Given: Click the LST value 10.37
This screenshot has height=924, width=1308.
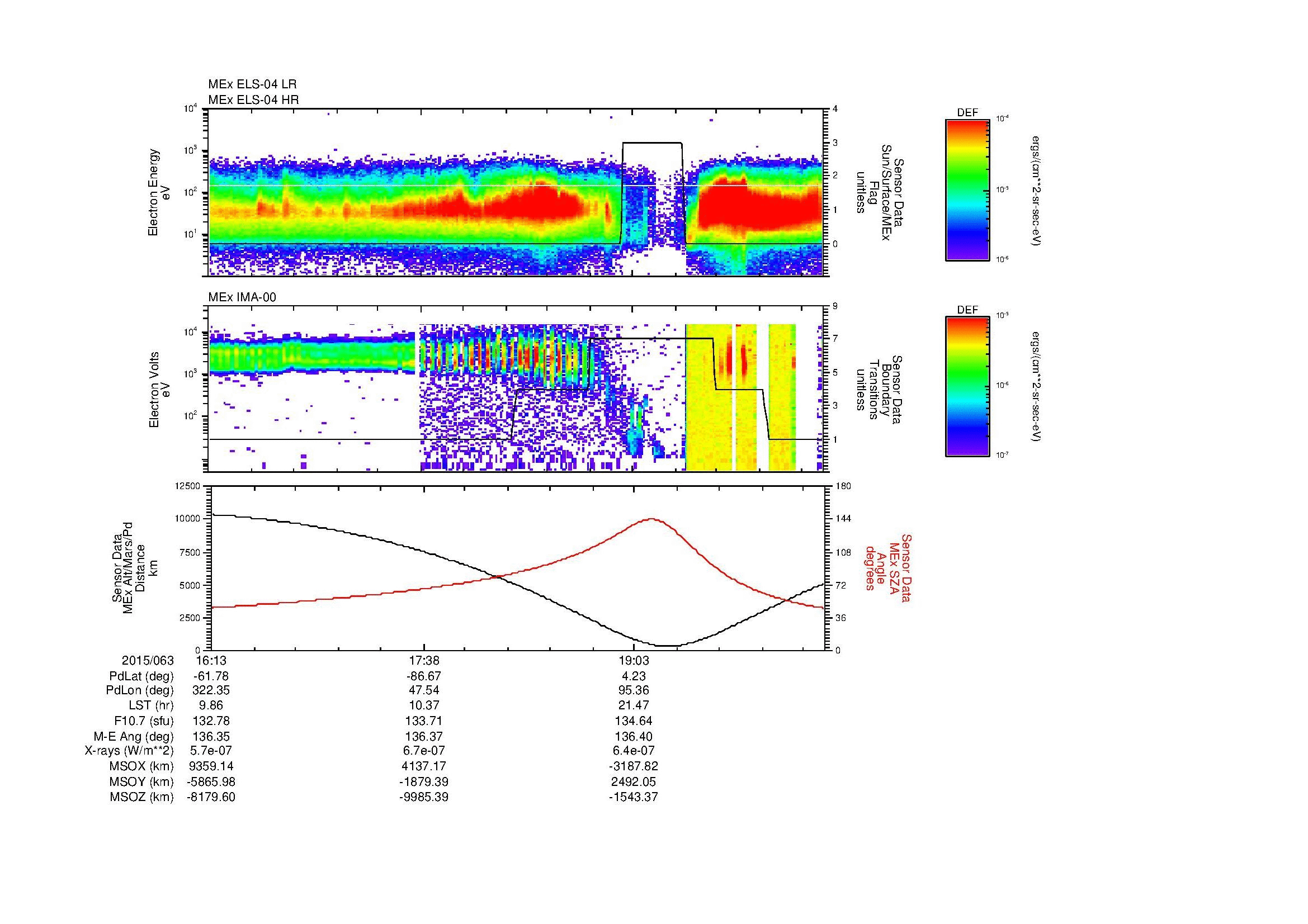Looking at the screenshot, I should (x=423, y=706).
